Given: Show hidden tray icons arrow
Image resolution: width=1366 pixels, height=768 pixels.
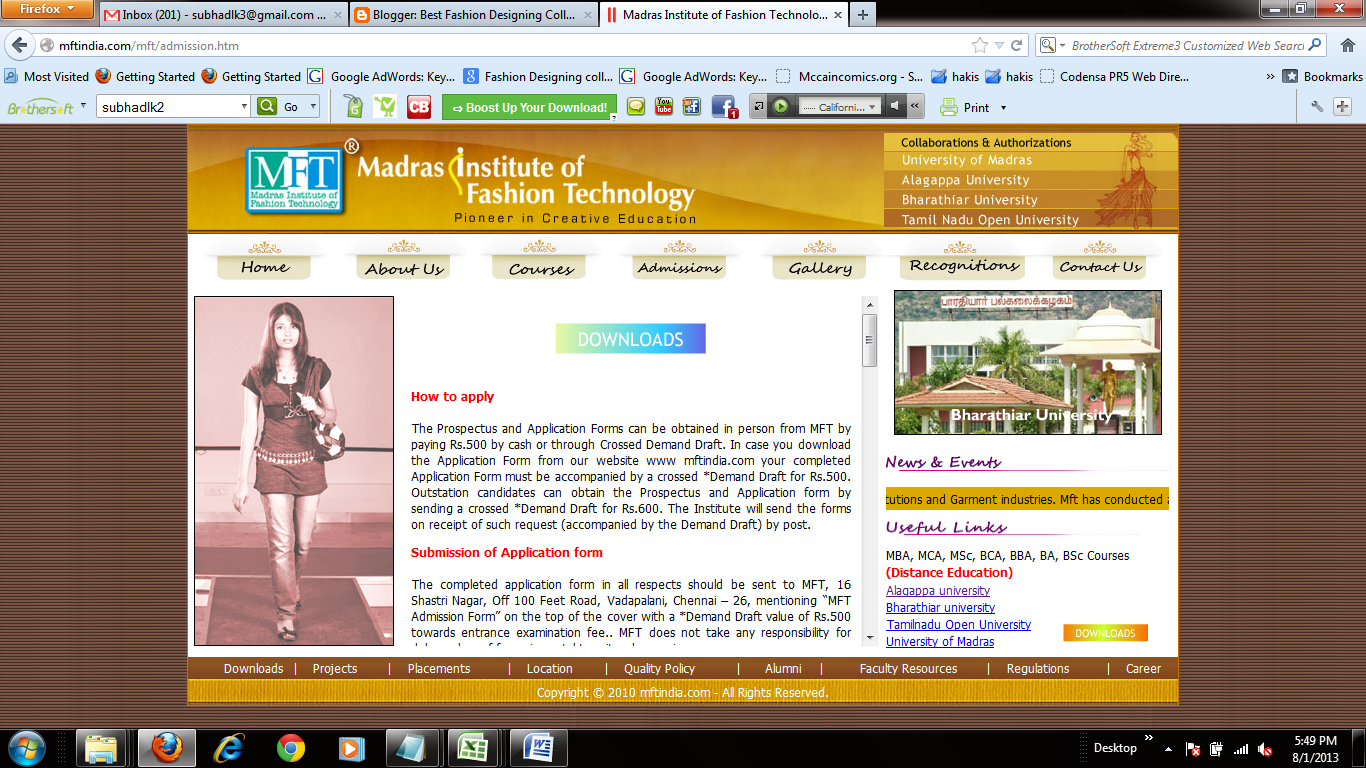Looking at the screenshot, I should click(1168, 748).
